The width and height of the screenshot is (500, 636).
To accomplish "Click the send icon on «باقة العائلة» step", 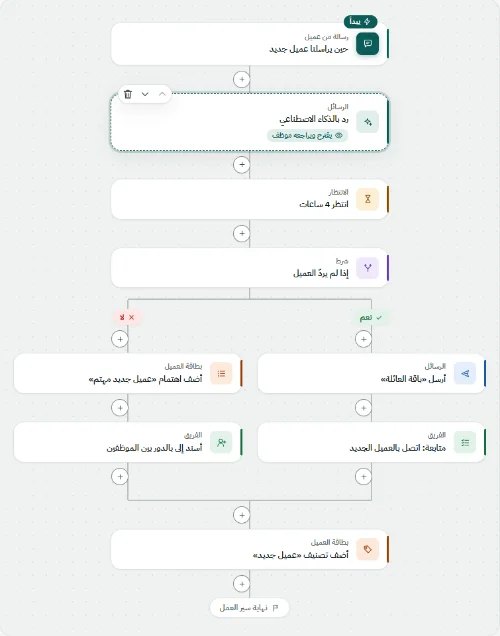I will (465, 373).
